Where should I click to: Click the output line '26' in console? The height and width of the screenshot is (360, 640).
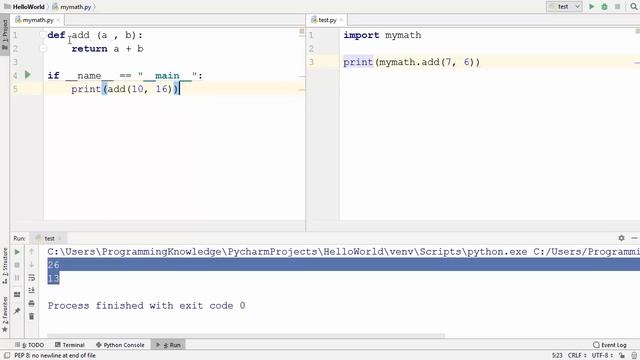53,265
